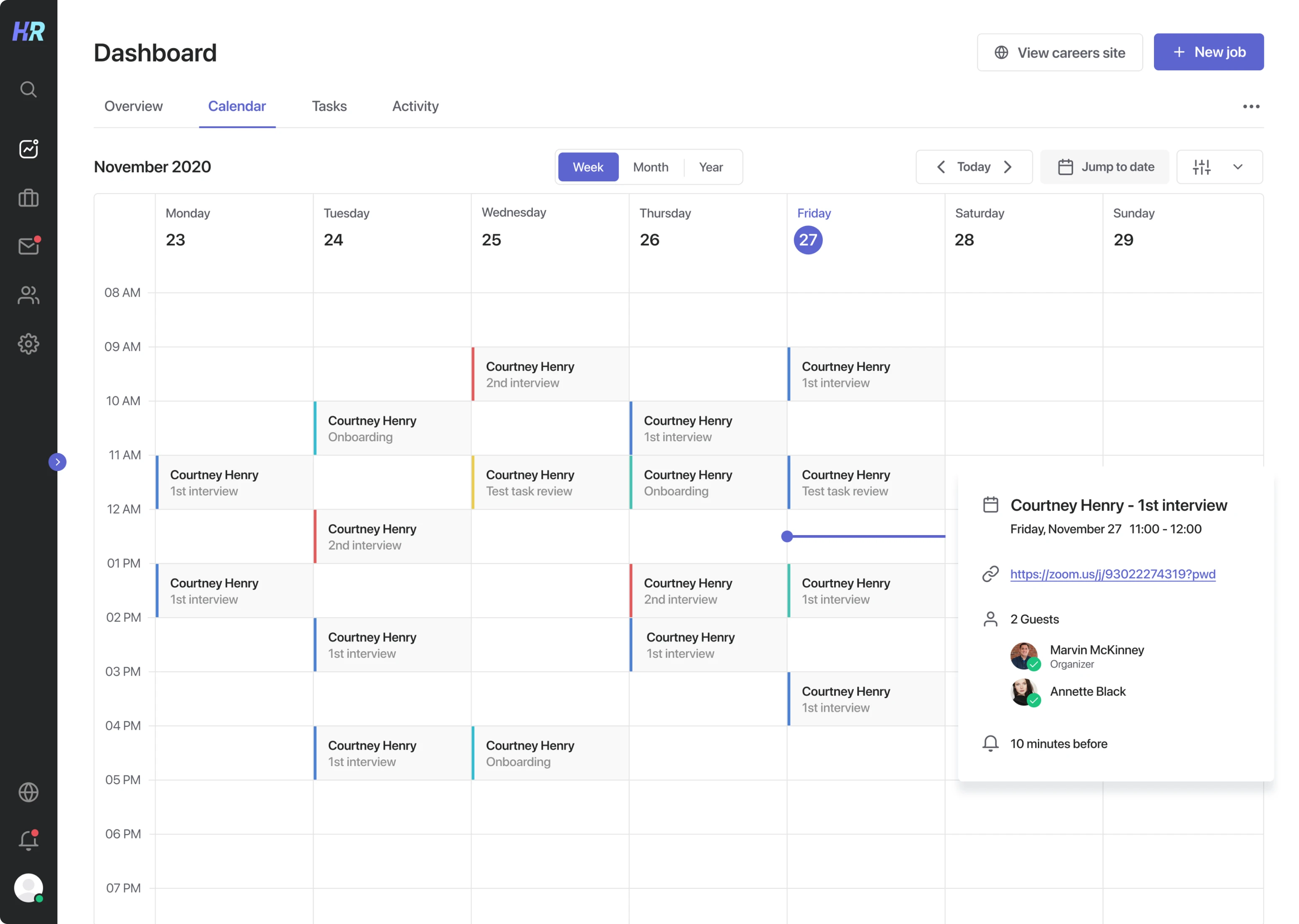Viewport: 1299px width, 924px height.
Task: Open the calendar filters icon near Jump to date
Action: (x=1202, y=167)
